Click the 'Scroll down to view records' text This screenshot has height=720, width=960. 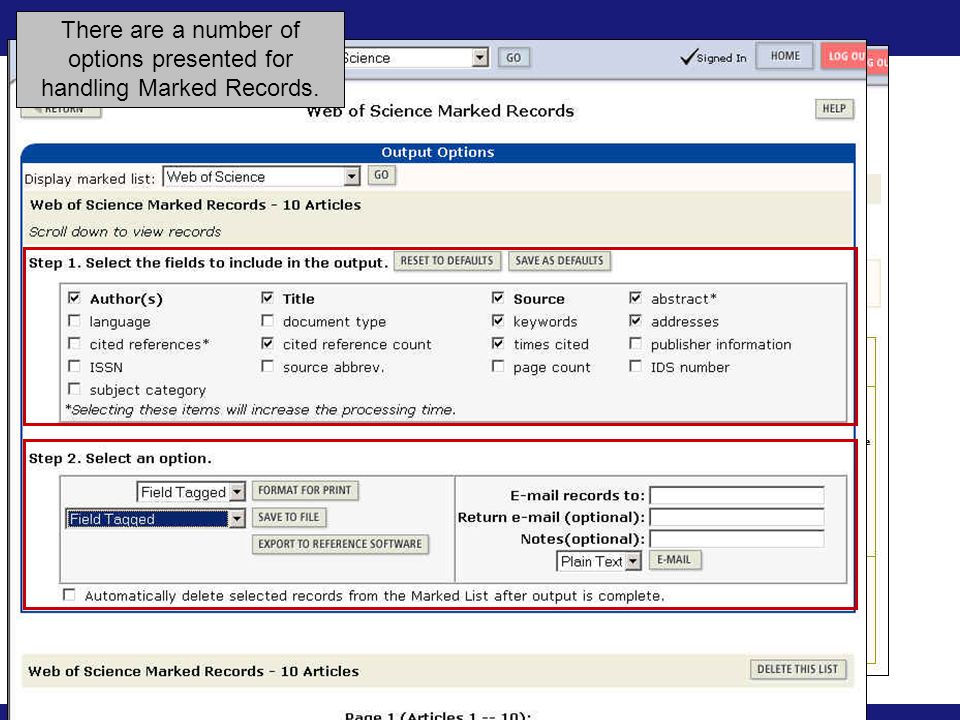(125, 232)
